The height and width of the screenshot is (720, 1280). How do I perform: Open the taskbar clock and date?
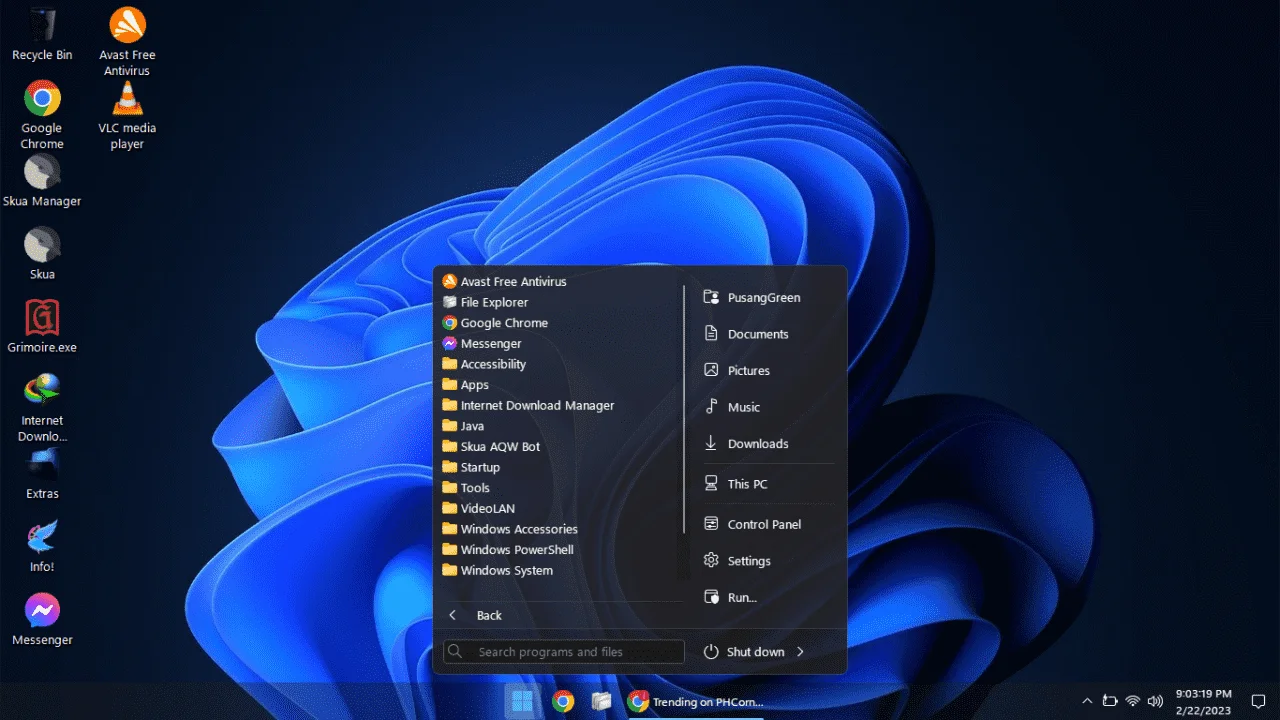pos(1204,701)
